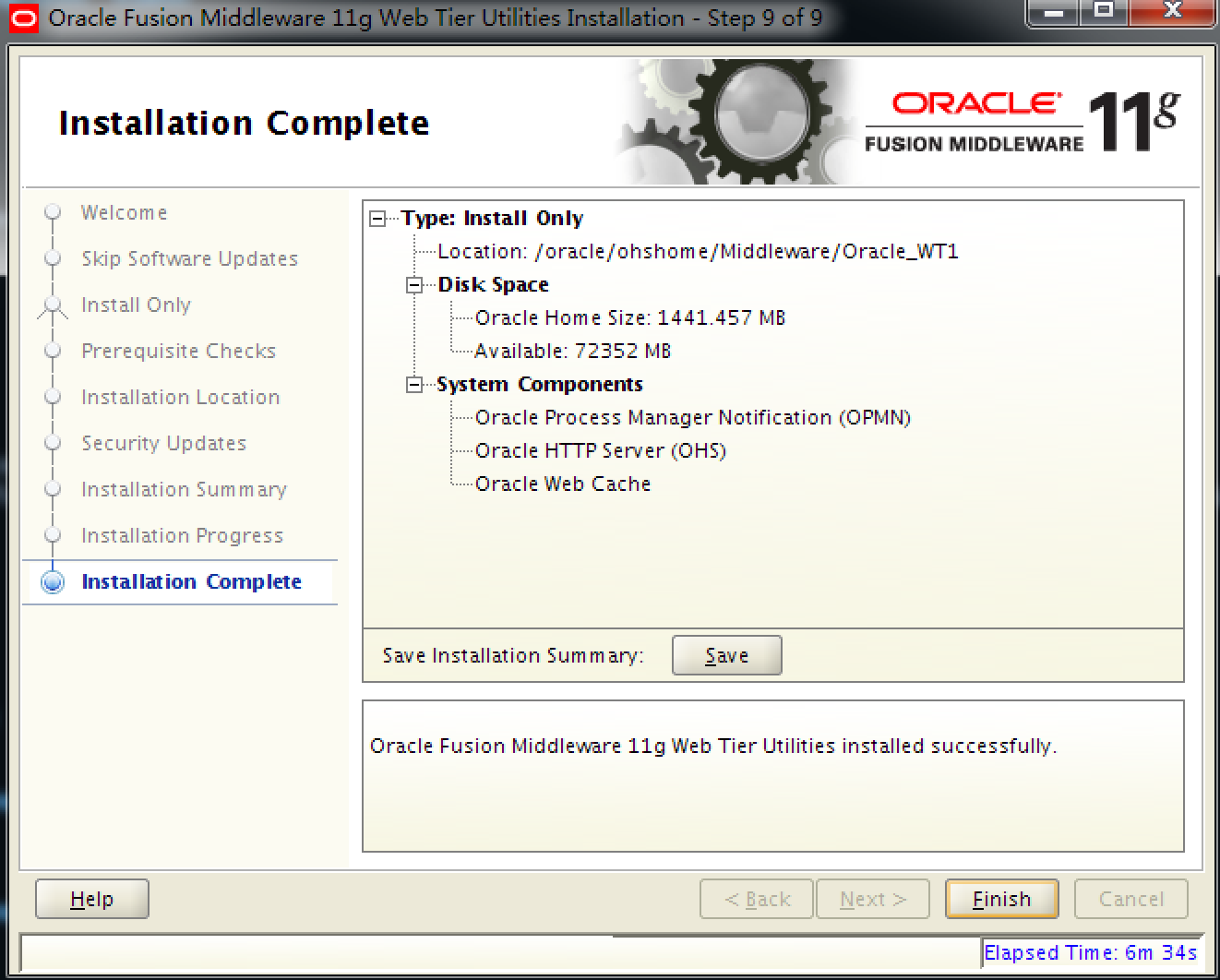Click the Oracle Fusion Middleware 11g logo
This screenshot has height=980, width=1220.
pyautogui.click(x=1022, y=122)
